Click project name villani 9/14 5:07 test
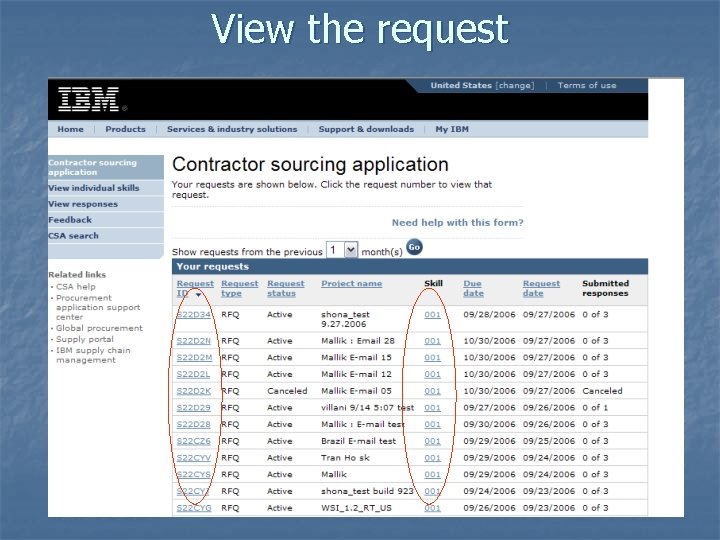This screenshot has width=720, height=540. tap(367, 408)
